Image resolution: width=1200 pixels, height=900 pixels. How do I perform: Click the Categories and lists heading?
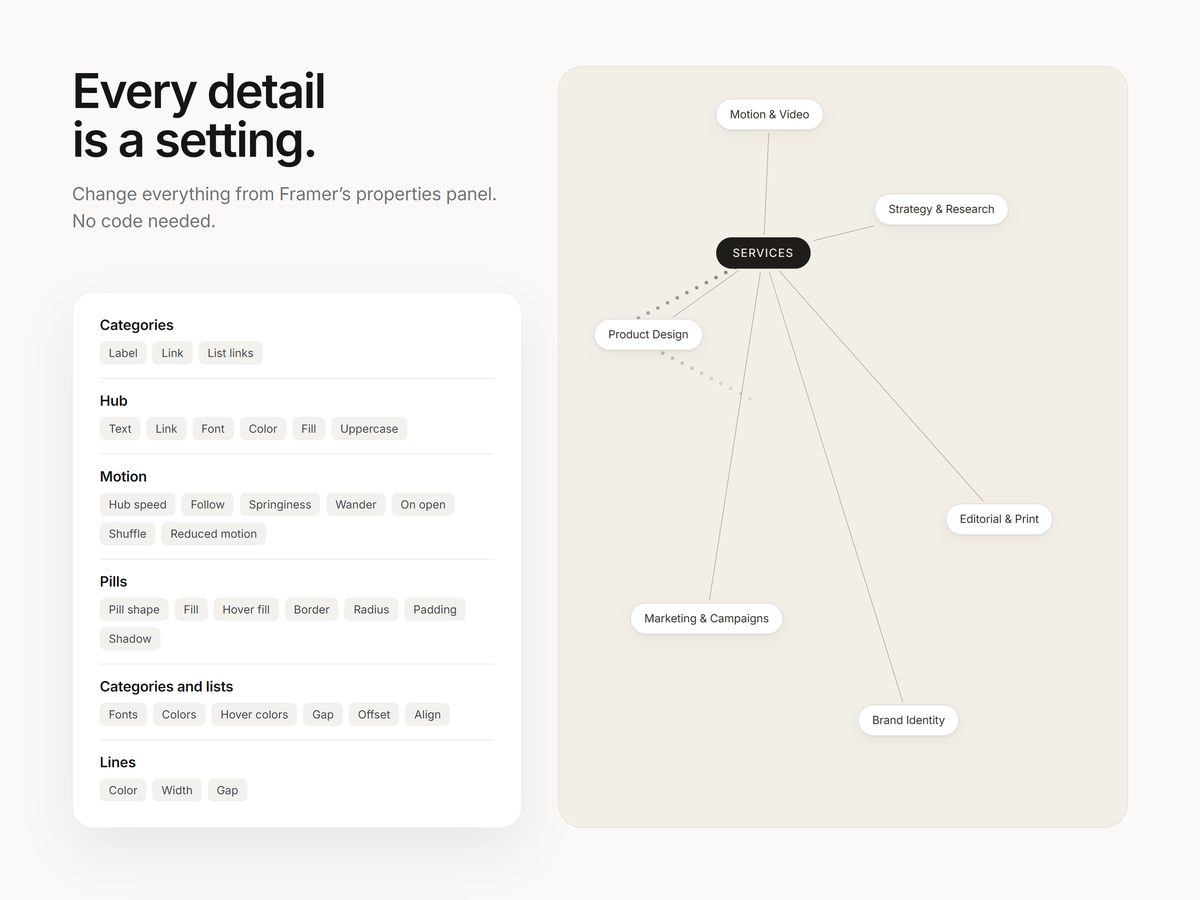(167, 687)
